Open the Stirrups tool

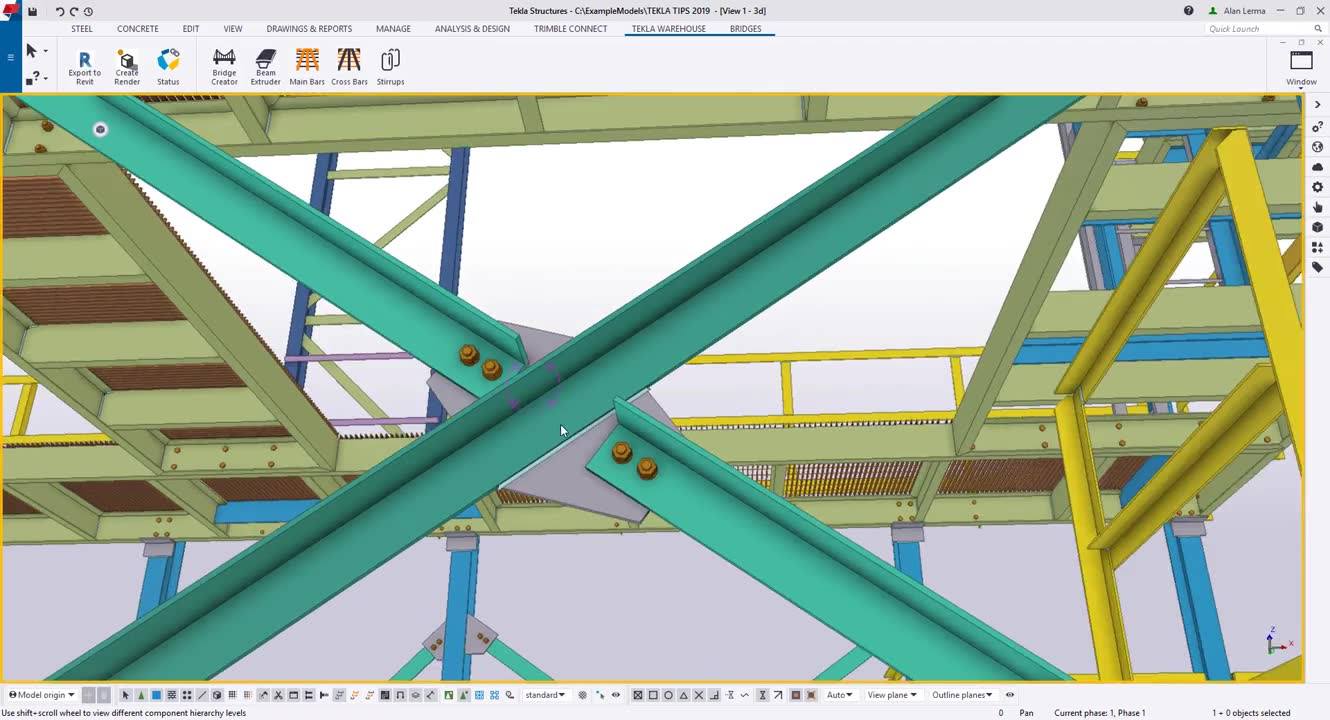390,66
